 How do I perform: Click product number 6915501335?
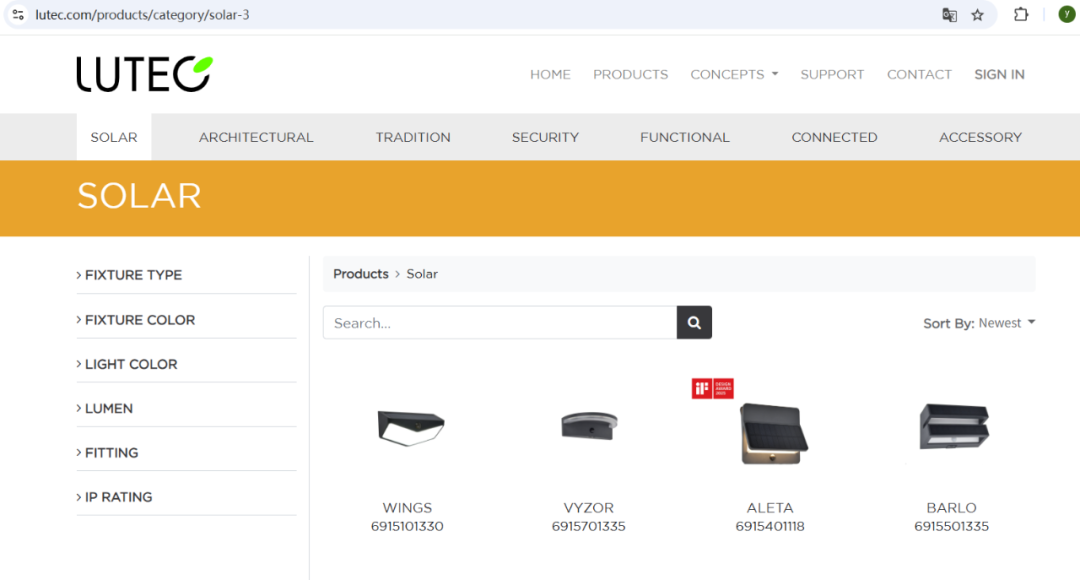951,526
